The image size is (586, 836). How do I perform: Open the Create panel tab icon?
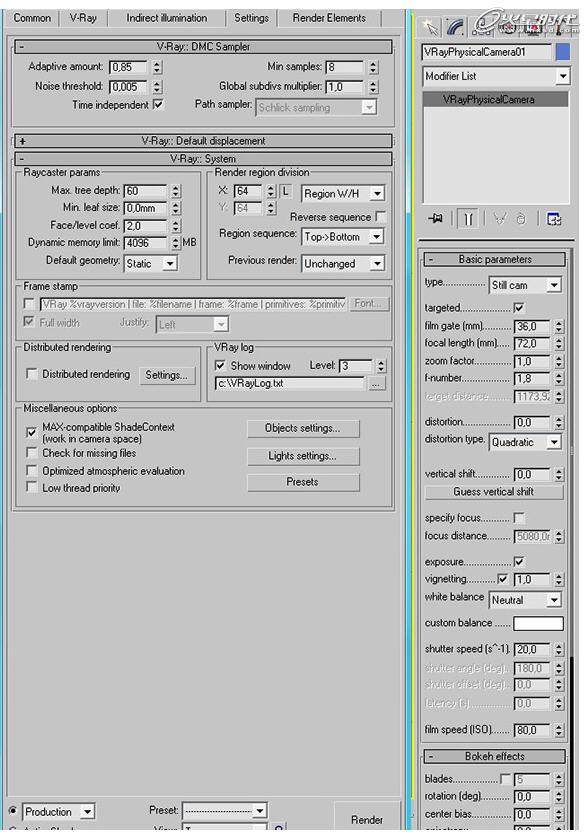pos(430,27)
